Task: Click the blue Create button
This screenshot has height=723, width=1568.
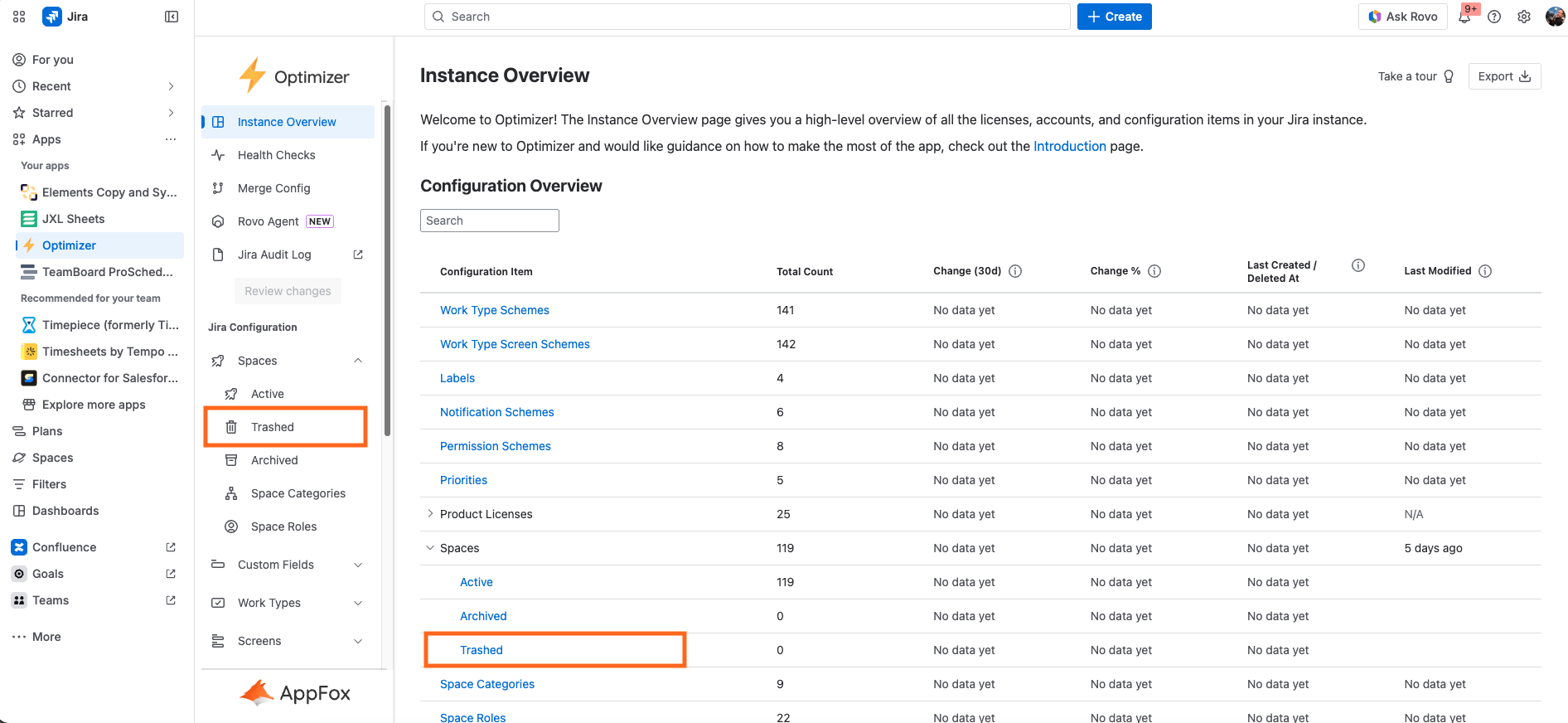Action: click(1114, 17)
